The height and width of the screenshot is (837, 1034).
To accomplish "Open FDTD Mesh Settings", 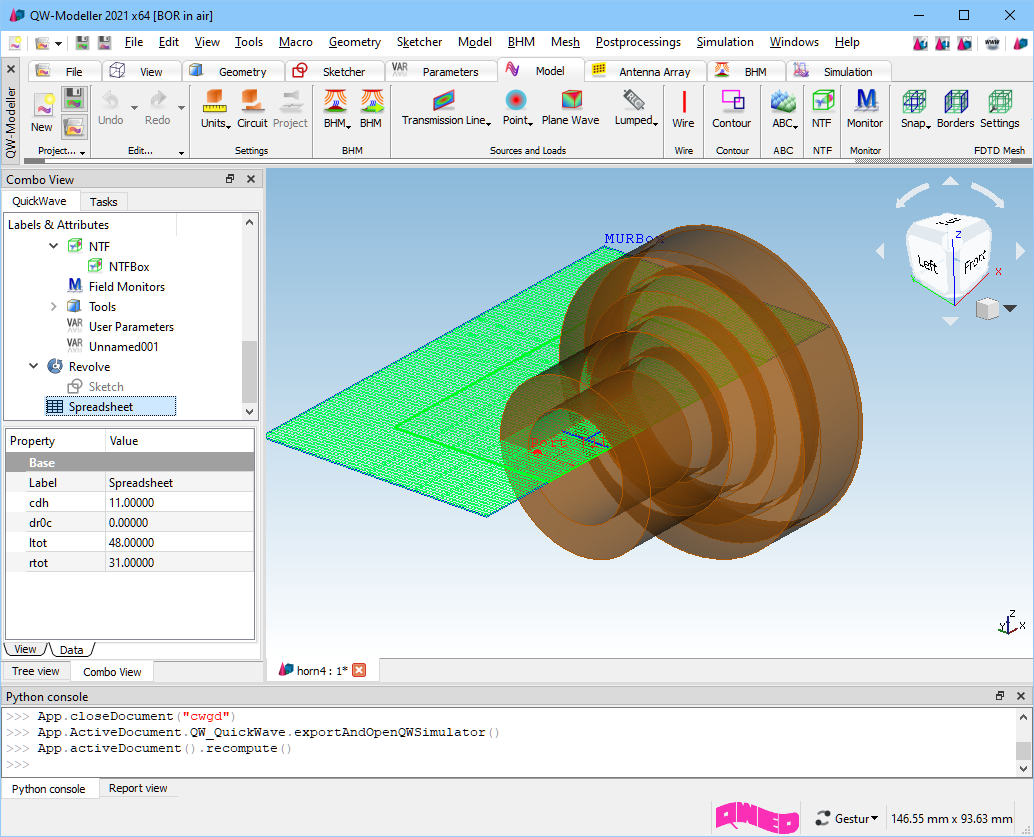I will point(1000,109).
